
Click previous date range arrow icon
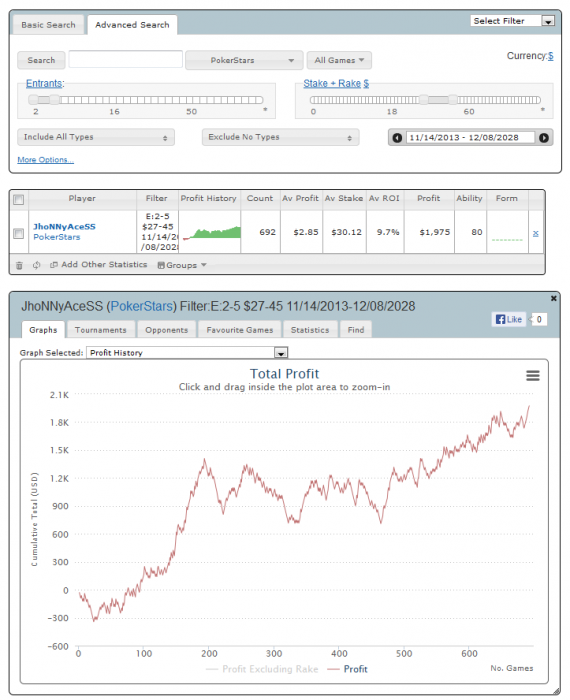pyautogui.click(x=397, y=138)
